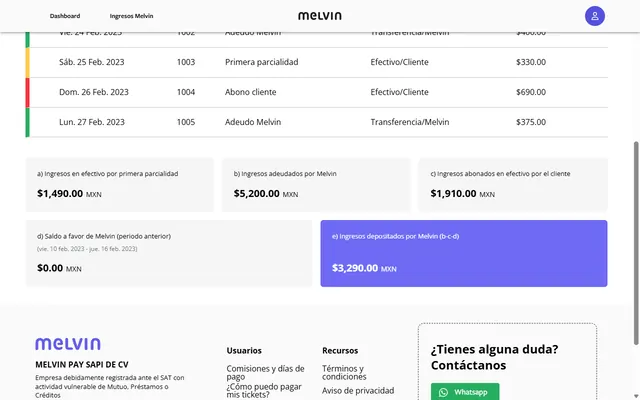Click the ¿Tienes alguna duda? Contáctanos heading
The height and width of the screenshot is (400, 640).
point(494,357)
